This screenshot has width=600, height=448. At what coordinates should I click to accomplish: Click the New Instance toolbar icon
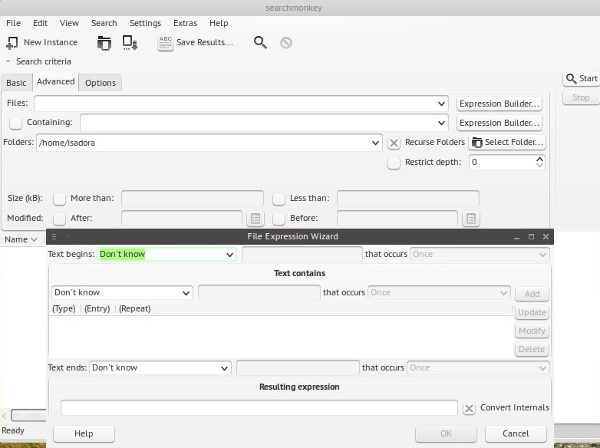pyautogui.click(x=12, y=43)
